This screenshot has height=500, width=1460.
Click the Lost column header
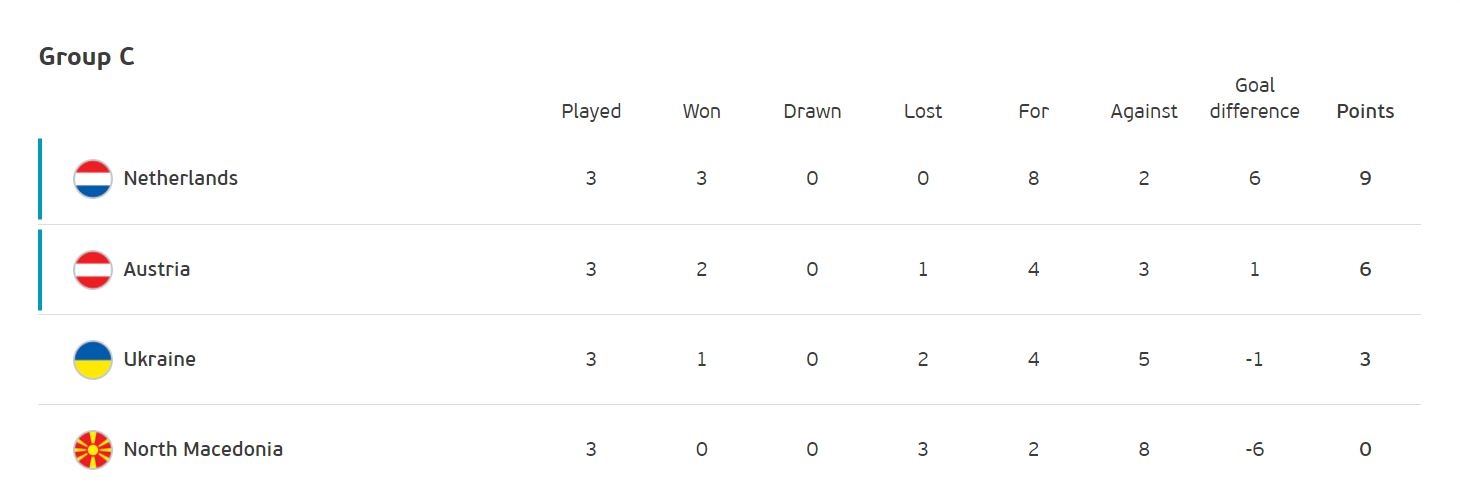923,111
